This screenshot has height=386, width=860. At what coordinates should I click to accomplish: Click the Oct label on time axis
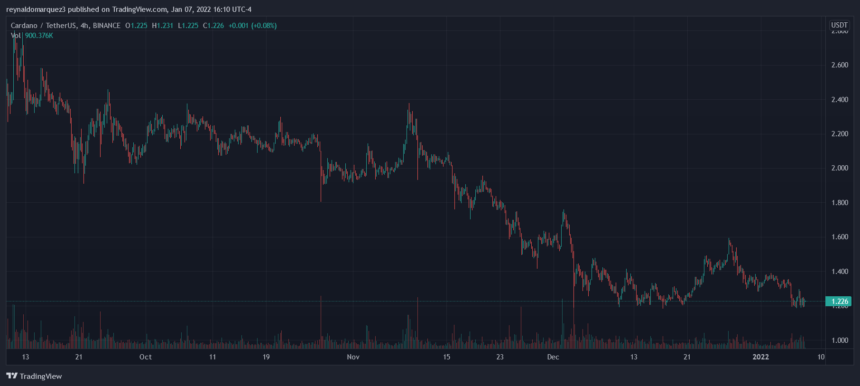[145, 357]
